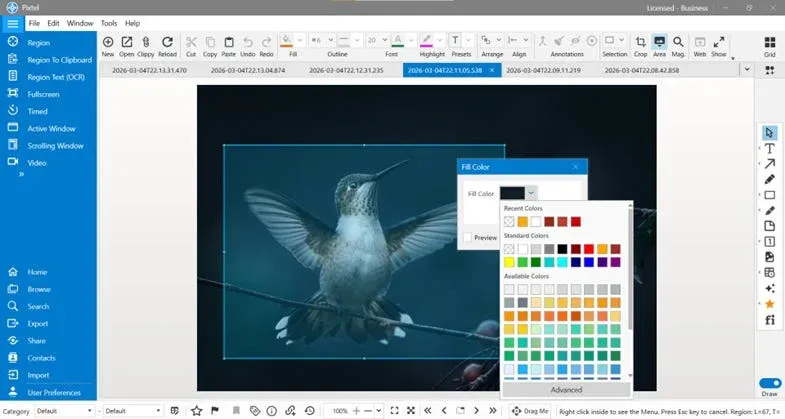
Task: Click the hamburger menu icon
Action: coord(13,24)
